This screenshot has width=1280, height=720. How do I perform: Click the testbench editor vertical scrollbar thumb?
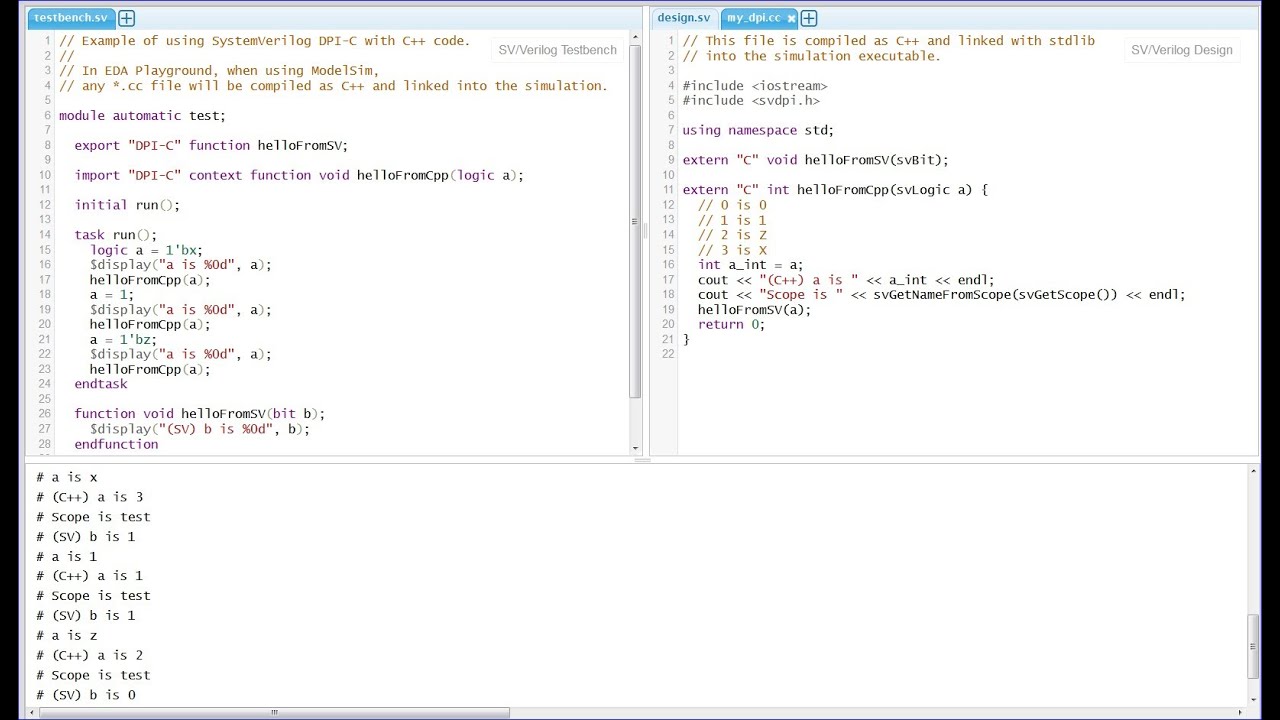point(636,222)
